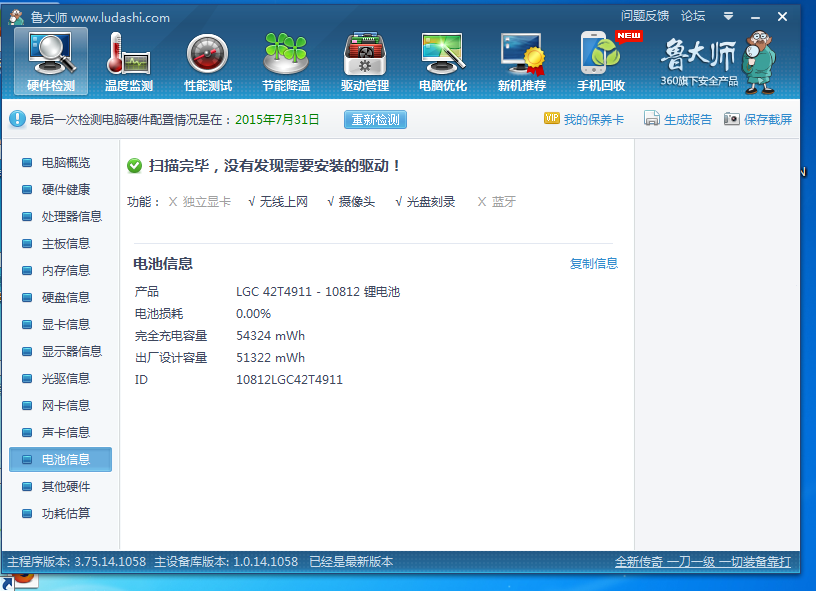Click the 电池信息 section heading

[163, 264]
